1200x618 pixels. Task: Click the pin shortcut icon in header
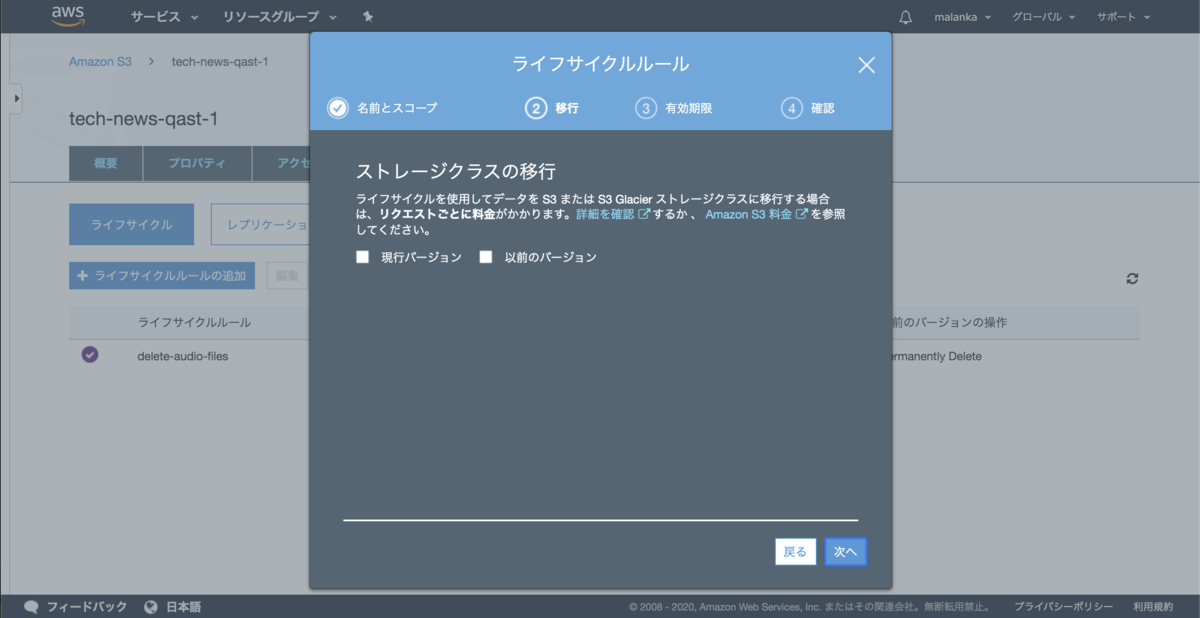(x=367, y=17)
